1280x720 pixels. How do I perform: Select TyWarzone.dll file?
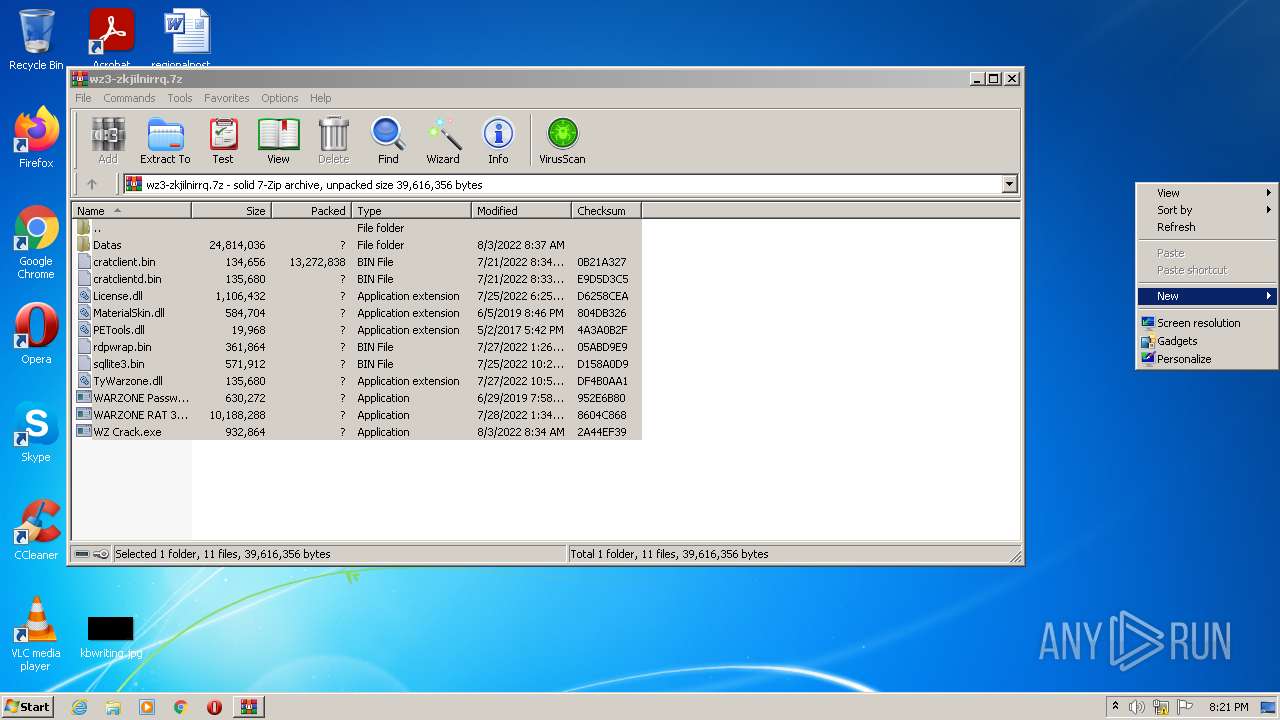coord(358,381)
